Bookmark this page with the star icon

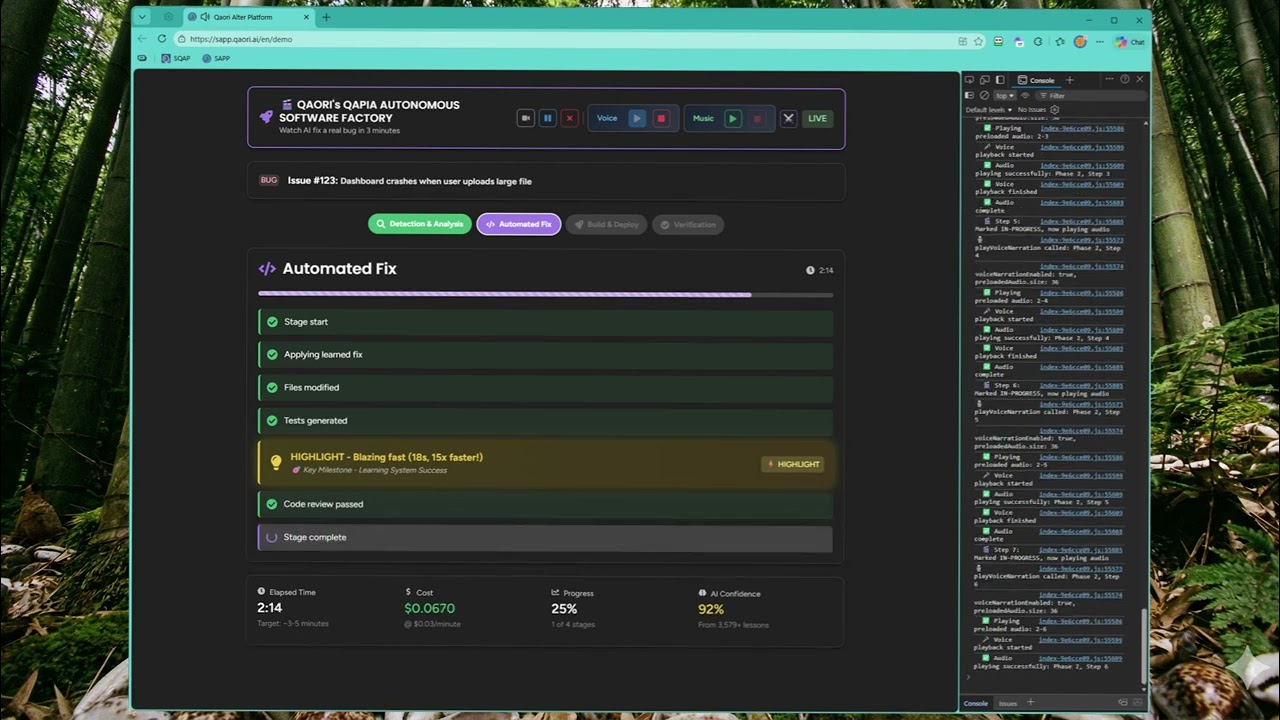click(979, 41)
